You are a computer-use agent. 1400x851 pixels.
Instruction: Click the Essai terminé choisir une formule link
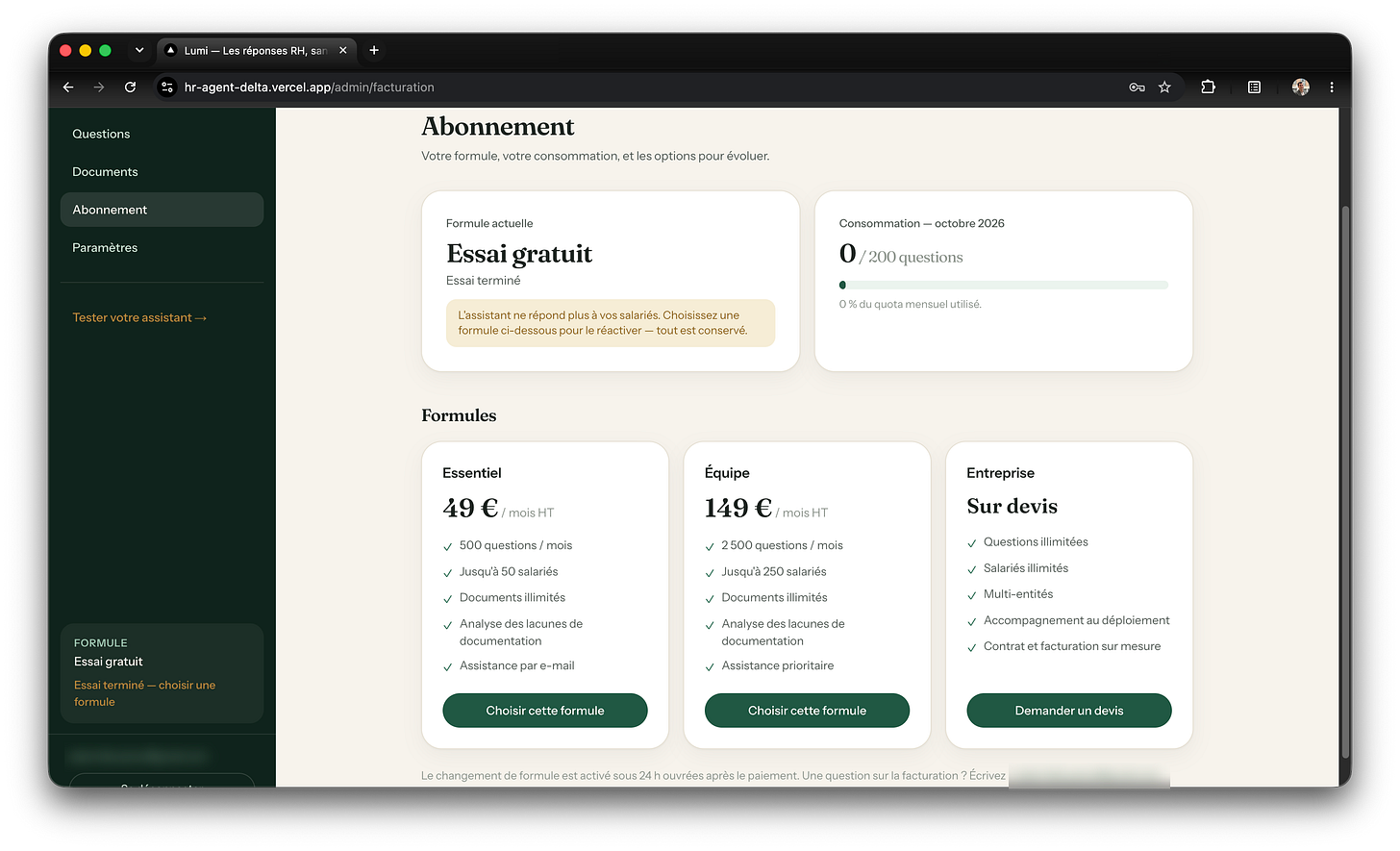pyautogui.click(x=144, y=693)
